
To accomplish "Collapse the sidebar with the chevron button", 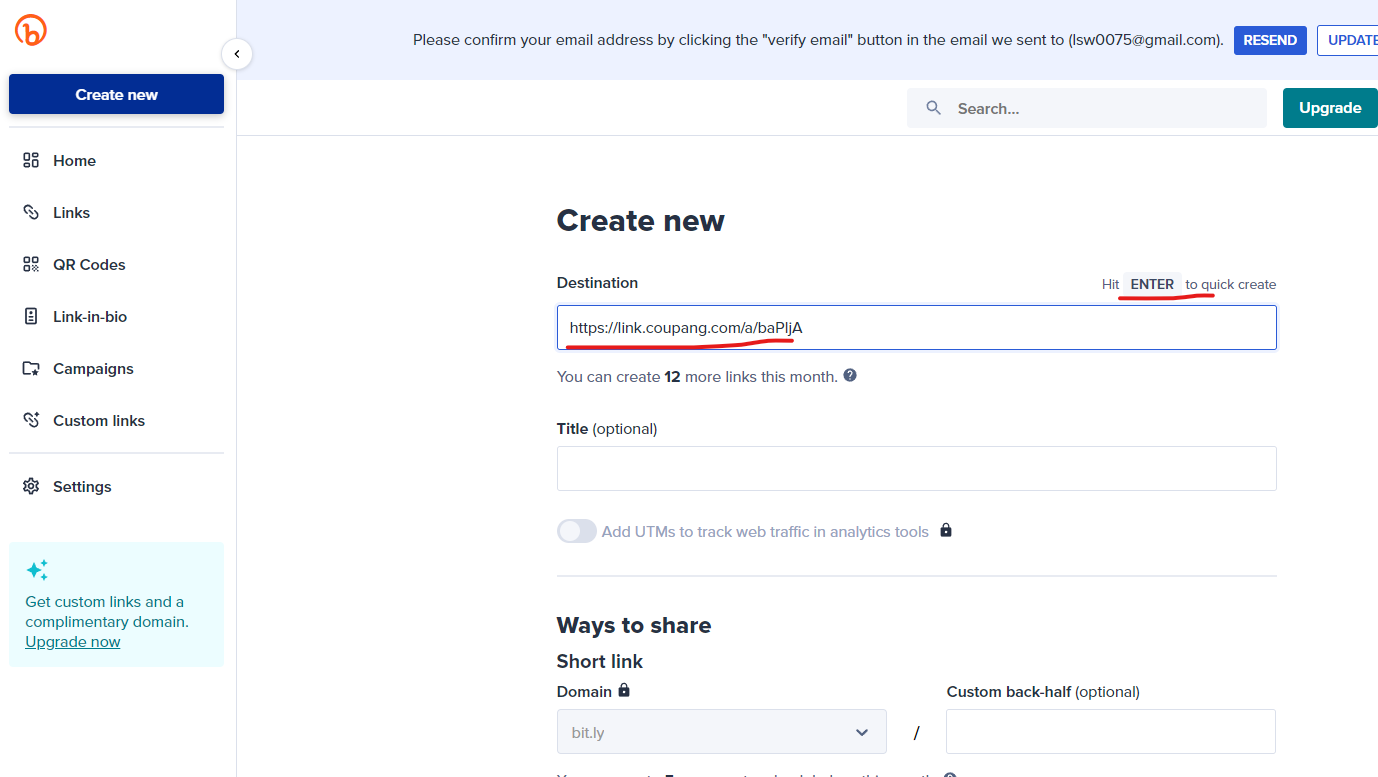I will 237,53.
